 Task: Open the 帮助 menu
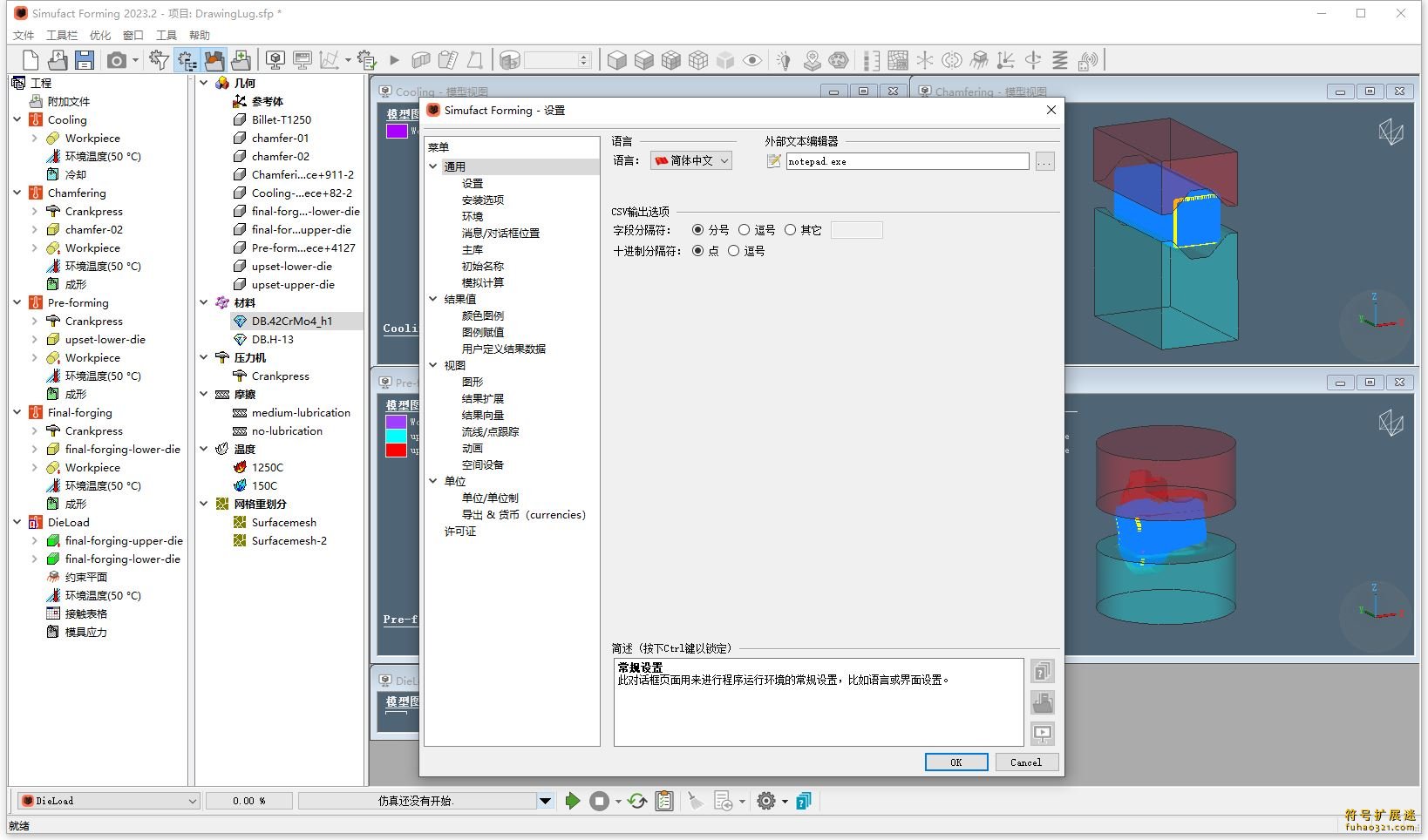(x=200, y=35)
